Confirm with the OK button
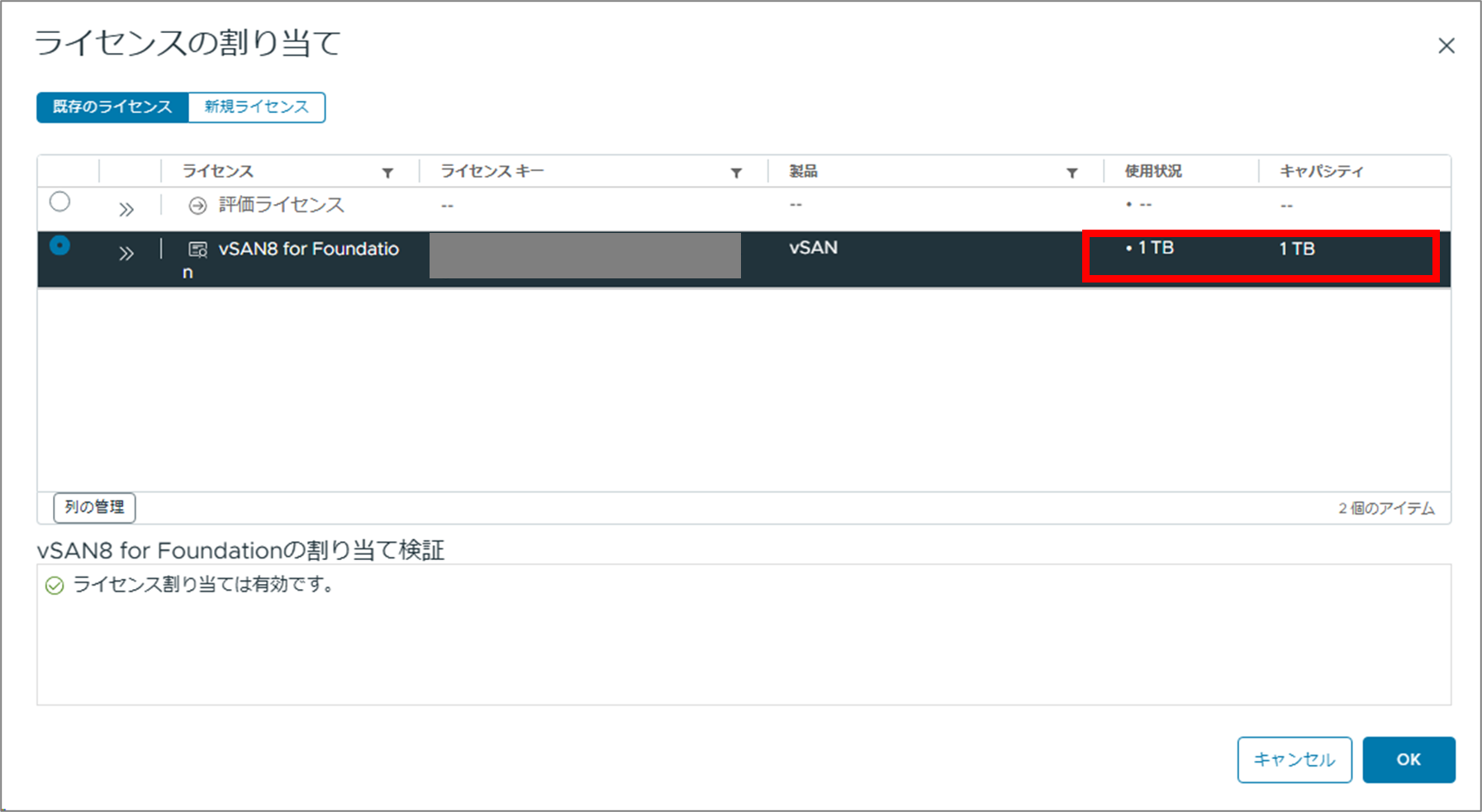Image resolution: width=1482 pixels, height=812 pixels. 1408,760
